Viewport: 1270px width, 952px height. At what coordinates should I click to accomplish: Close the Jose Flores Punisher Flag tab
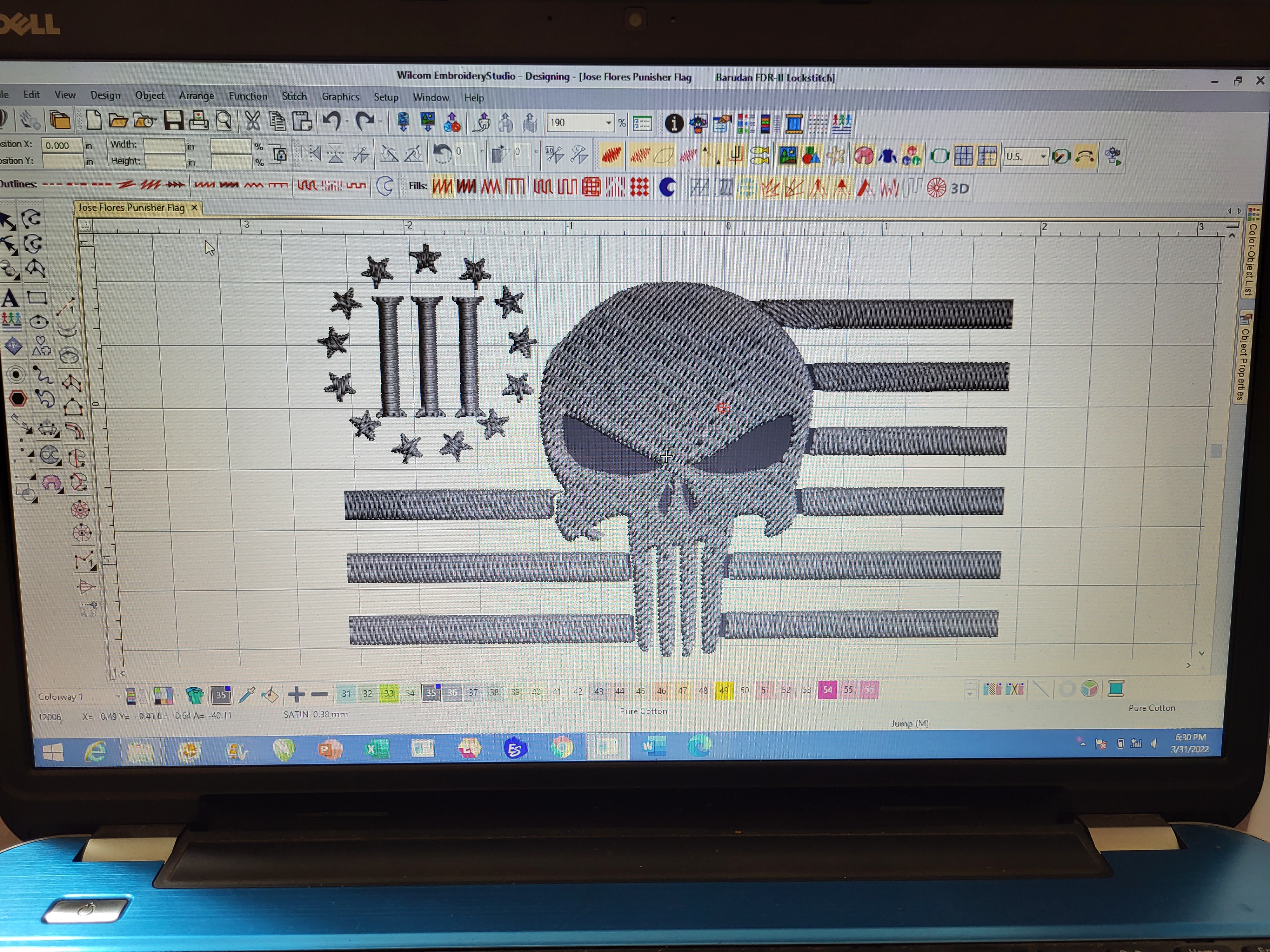point(195,207)
